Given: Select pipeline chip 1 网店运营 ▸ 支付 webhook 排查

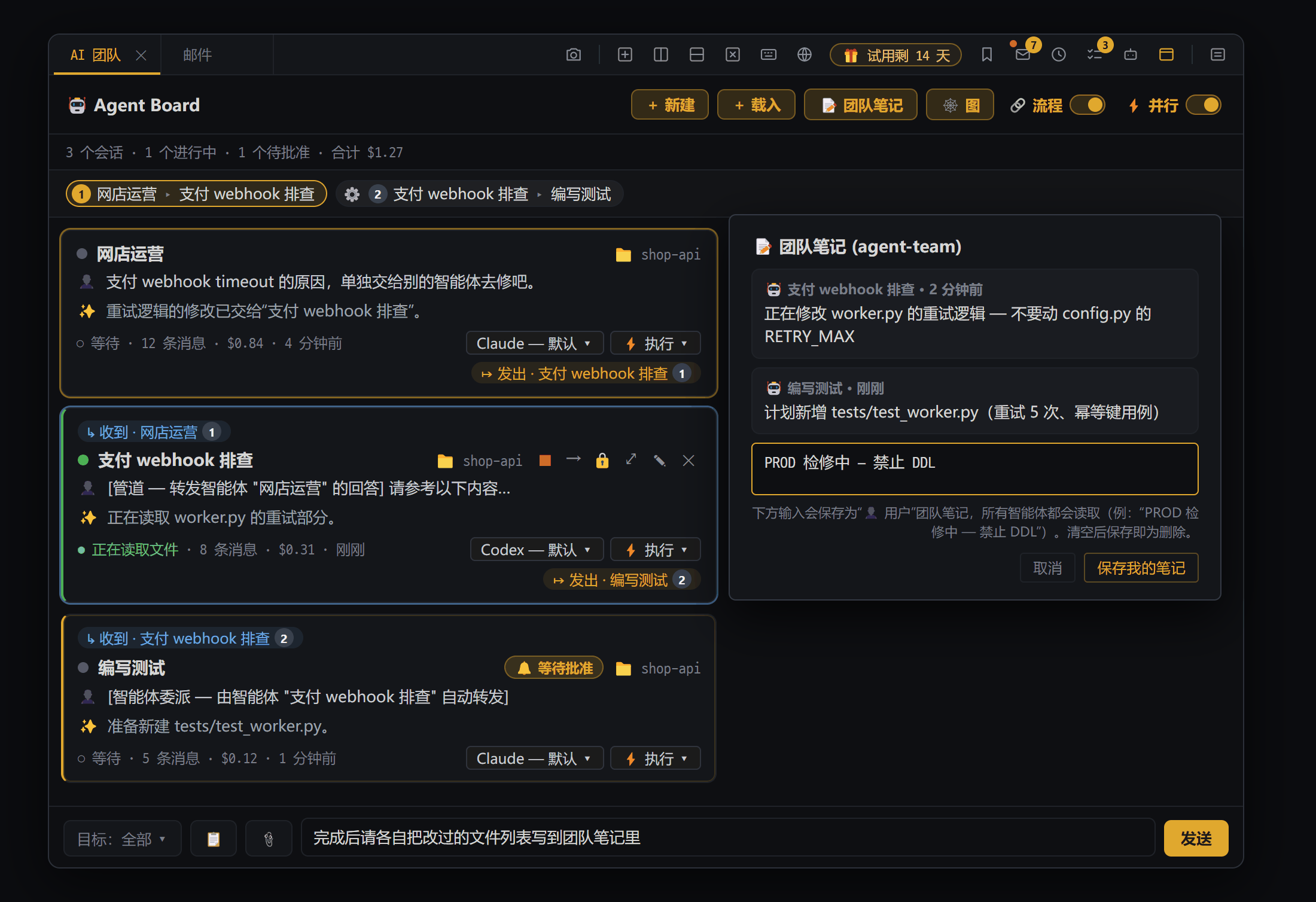Looking at the screenshot, I should [x=196, y=194].
